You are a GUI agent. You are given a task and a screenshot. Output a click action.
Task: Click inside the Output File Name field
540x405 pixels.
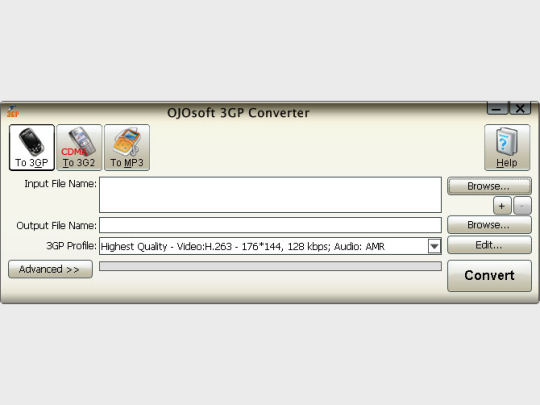coord(270,225)
